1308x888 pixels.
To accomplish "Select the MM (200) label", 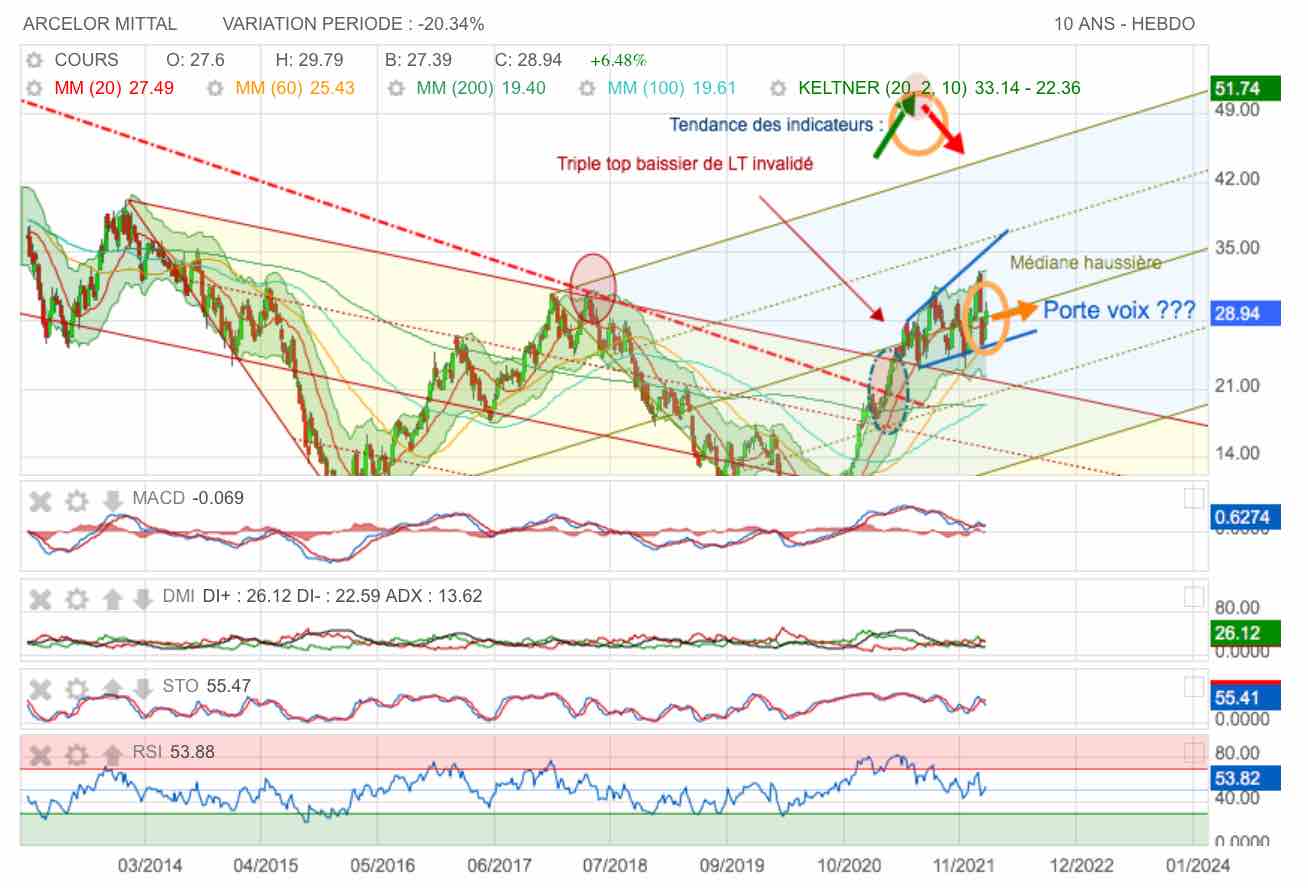I will (x=456, y=88).
